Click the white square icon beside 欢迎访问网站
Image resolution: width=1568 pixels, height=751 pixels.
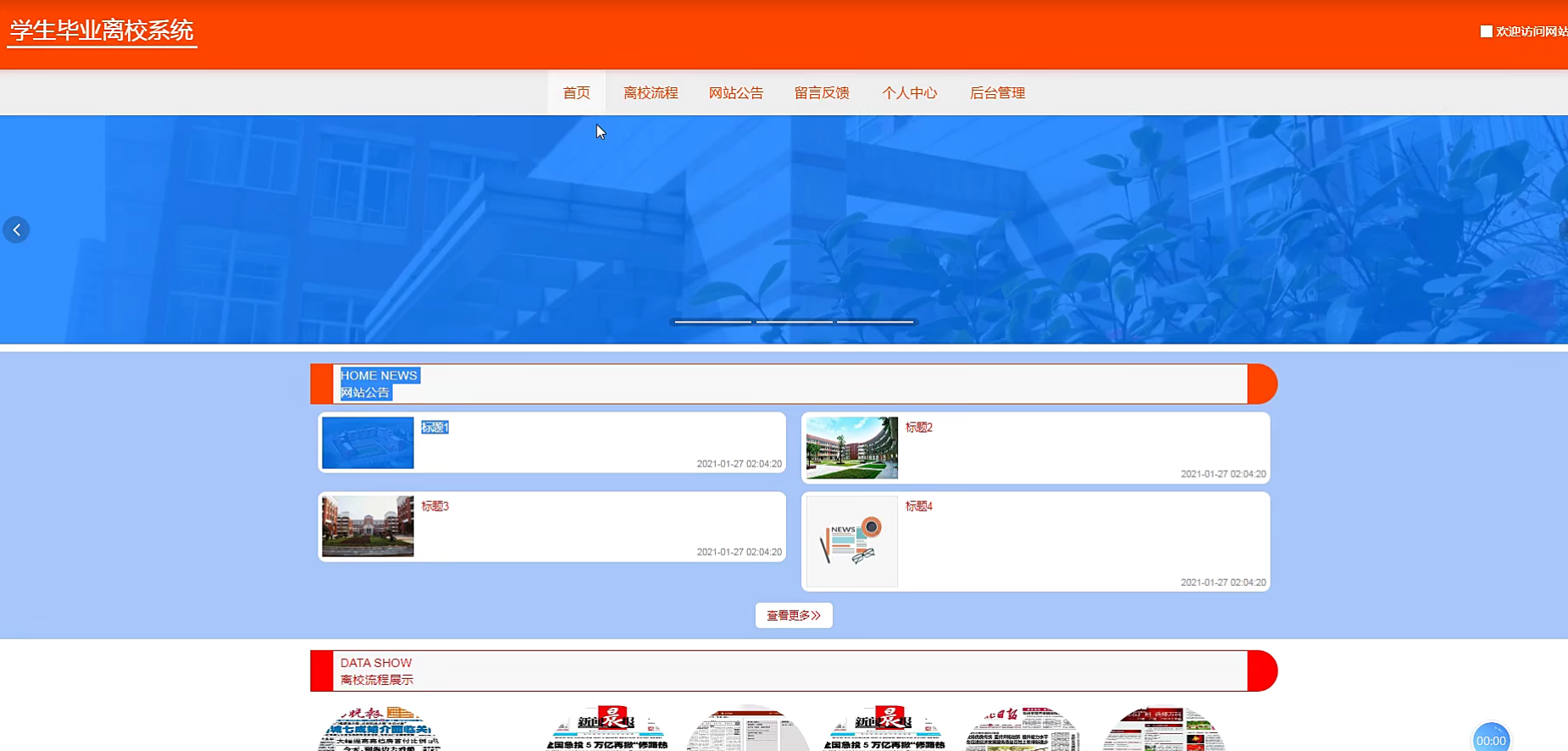(x=1486, y=31)
